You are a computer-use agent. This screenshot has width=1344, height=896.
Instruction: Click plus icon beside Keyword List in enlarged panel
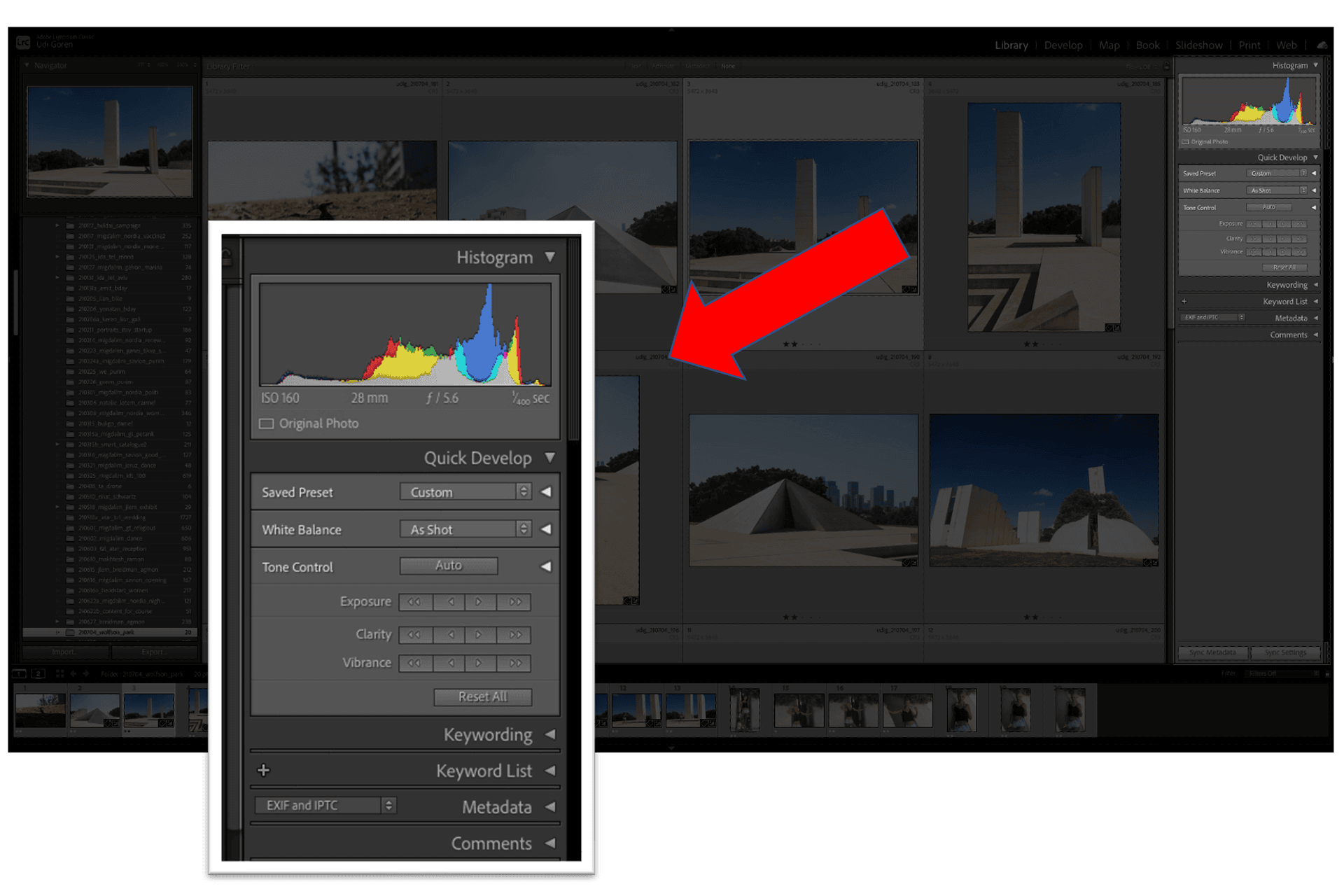click(x=263, y=771)
